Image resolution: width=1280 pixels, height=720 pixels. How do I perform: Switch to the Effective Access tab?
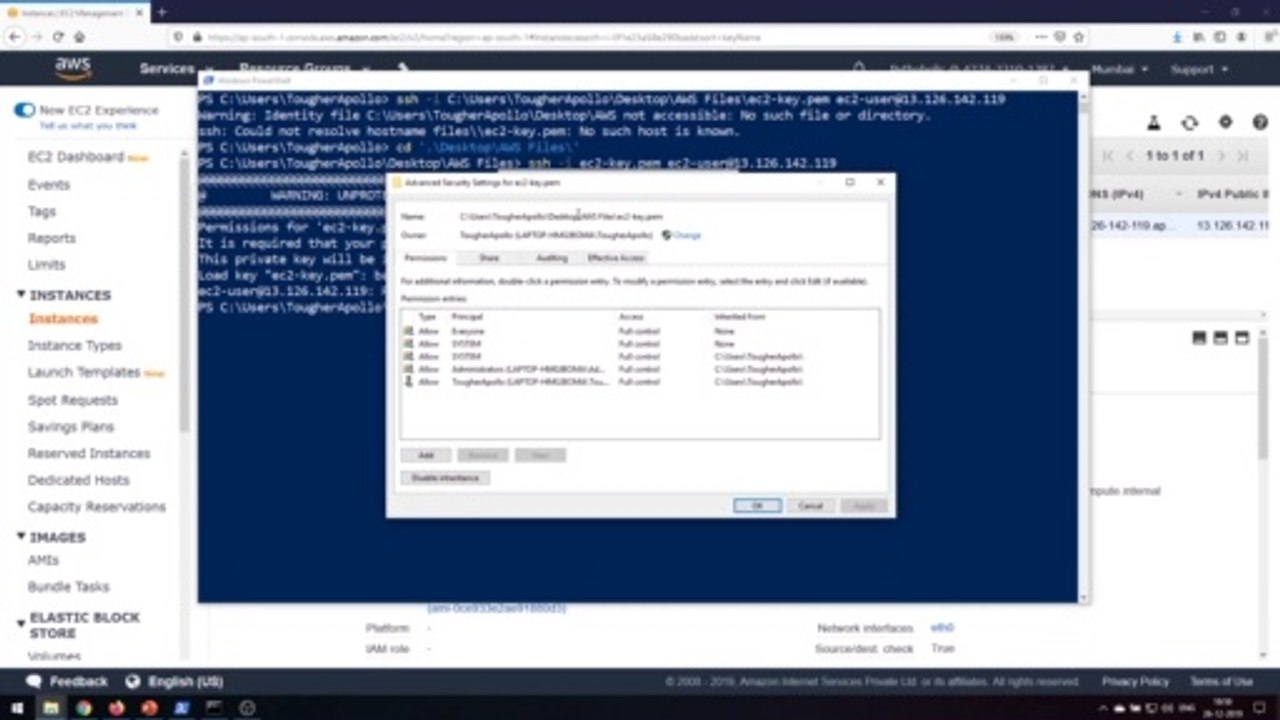click(x=616, y=258)
